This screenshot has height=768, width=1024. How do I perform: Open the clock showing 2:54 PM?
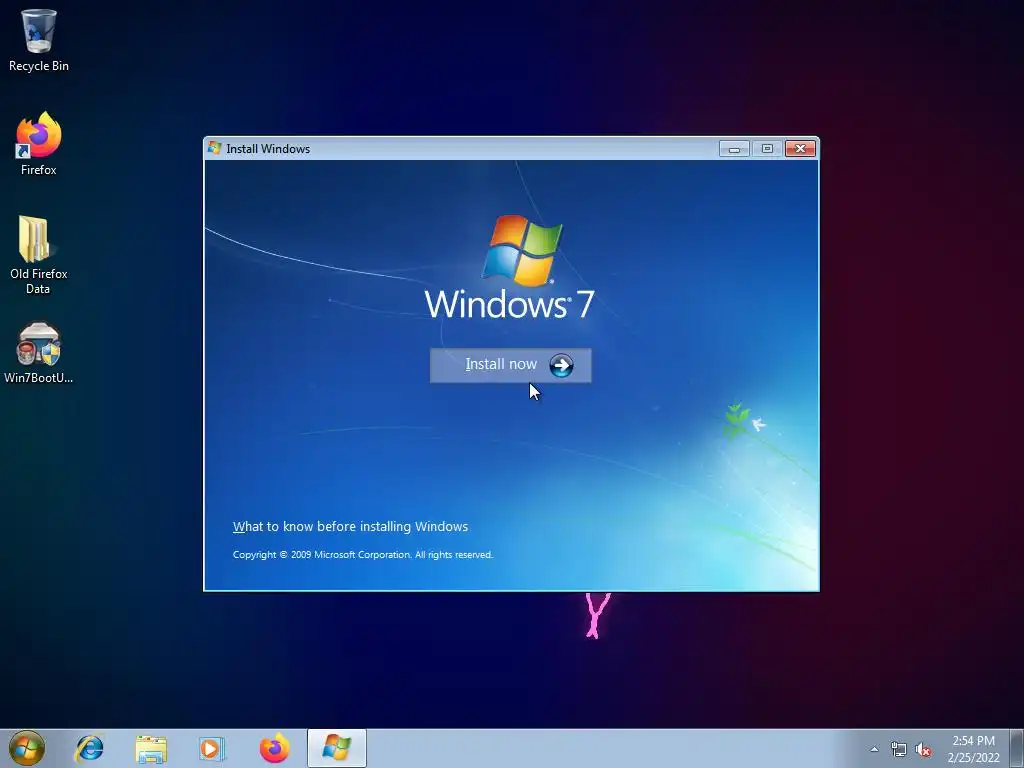click(974, 749)
